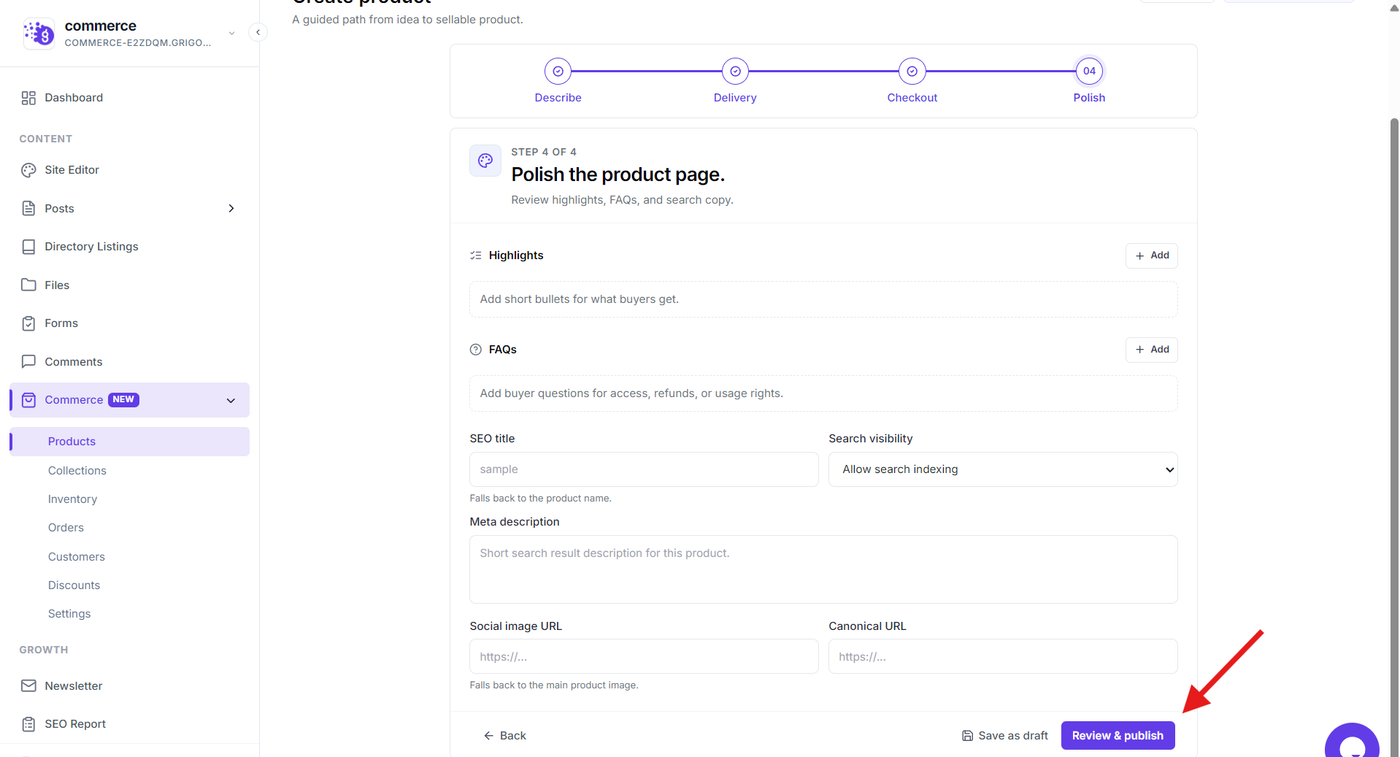Image resolution: width=1400 pixels, height=757 pixels.
Task: Click the Review & publish button
Action: (x=1118, y=736)
